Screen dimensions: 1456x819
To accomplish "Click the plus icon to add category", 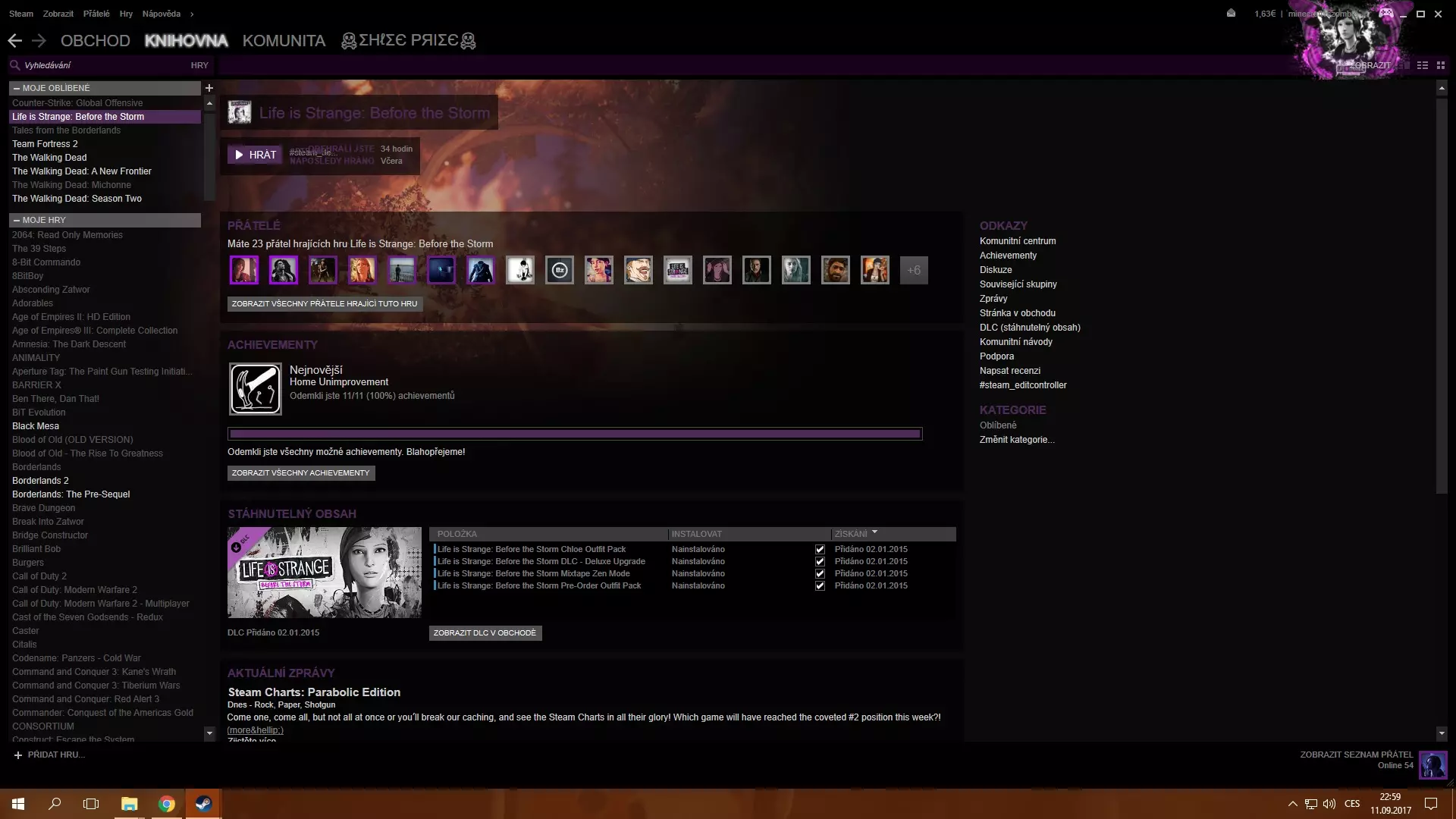I will (209, 88).
